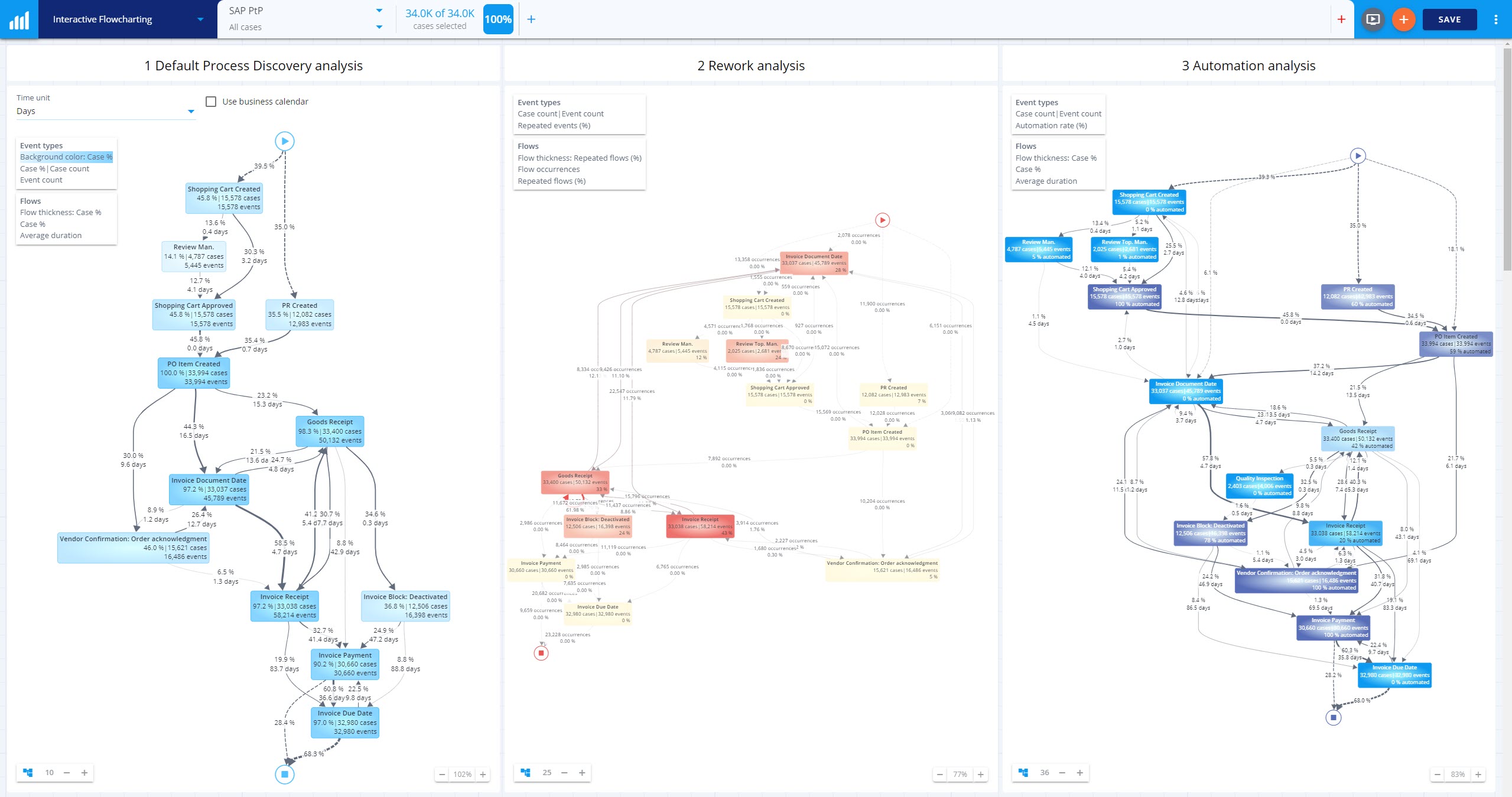Click red end node in Rework chart

(541, 653)
